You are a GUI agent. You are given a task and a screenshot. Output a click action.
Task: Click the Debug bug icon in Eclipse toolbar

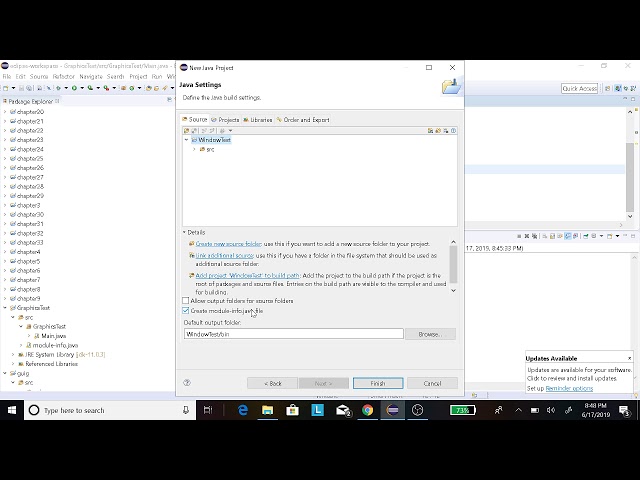tap(58, 88)
